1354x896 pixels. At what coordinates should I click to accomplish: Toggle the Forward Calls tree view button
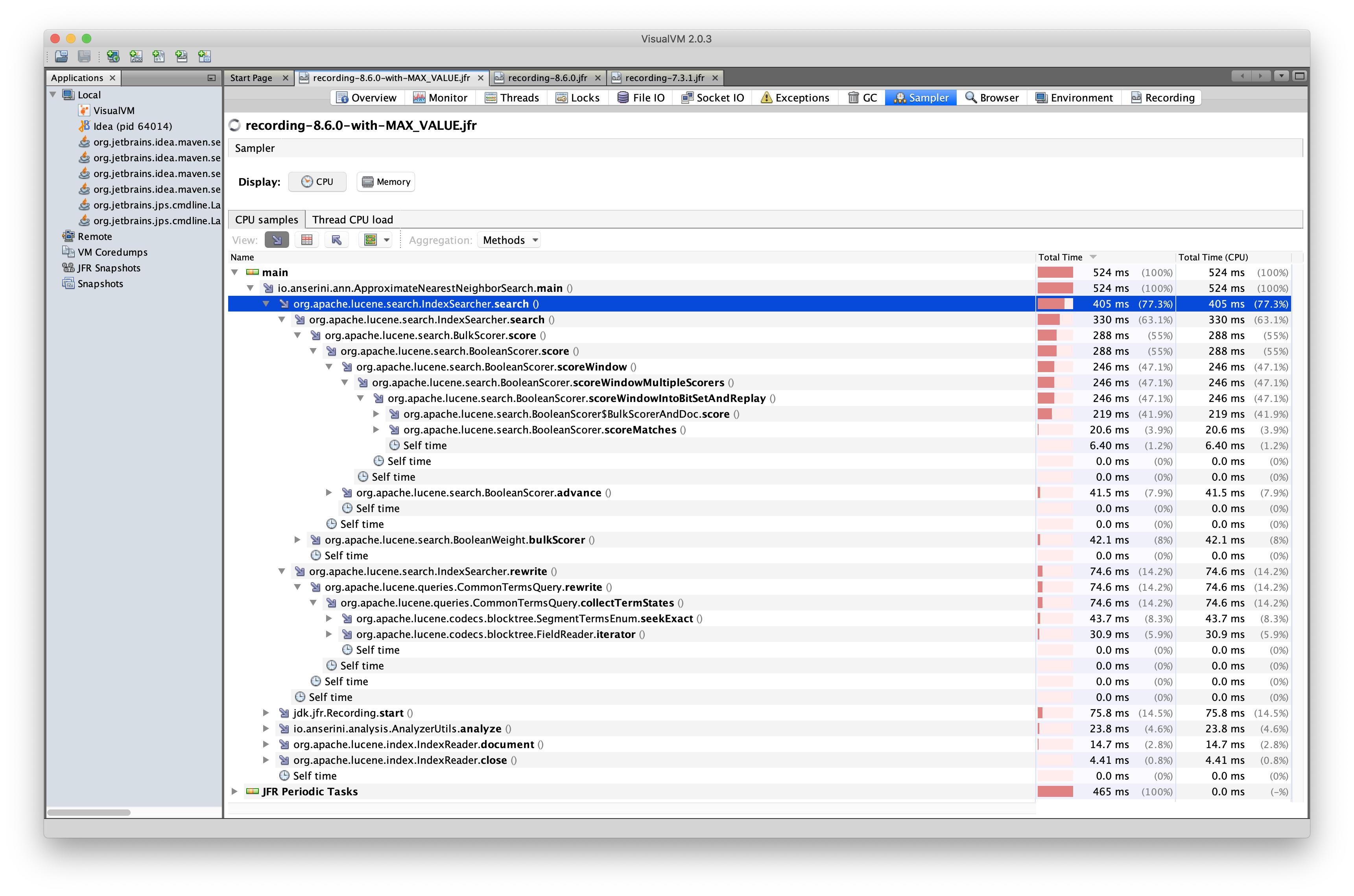coord(277,240)
